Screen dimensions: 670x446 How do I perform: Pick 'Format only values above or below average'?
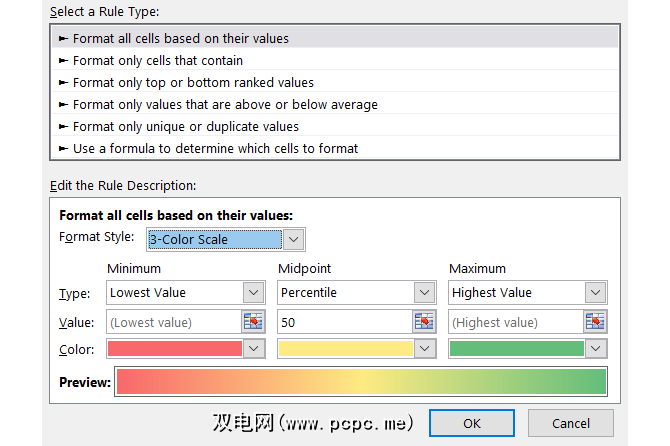tap(225, 104)
